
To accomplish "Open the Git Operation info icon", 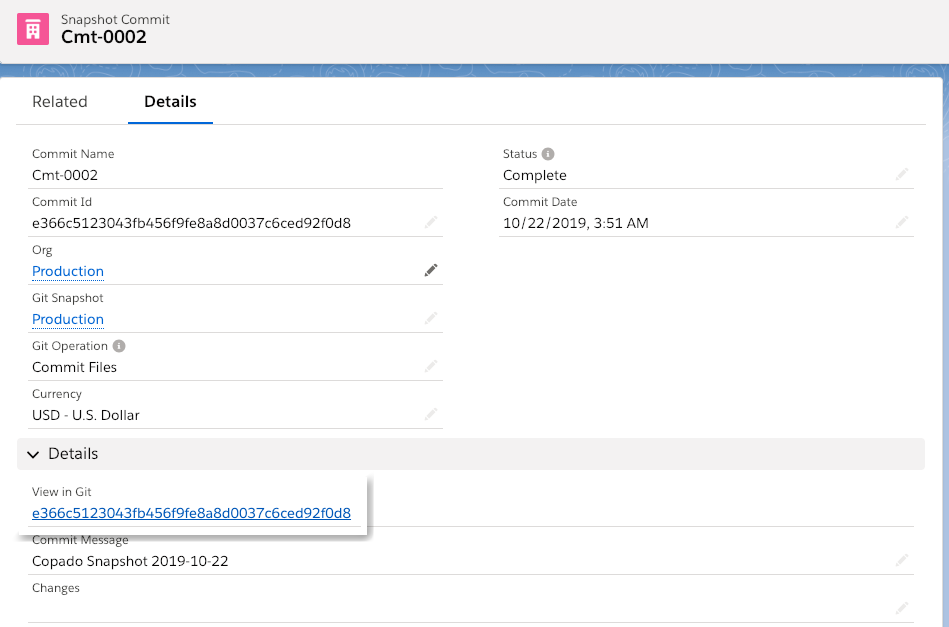I will click(119, 346).
